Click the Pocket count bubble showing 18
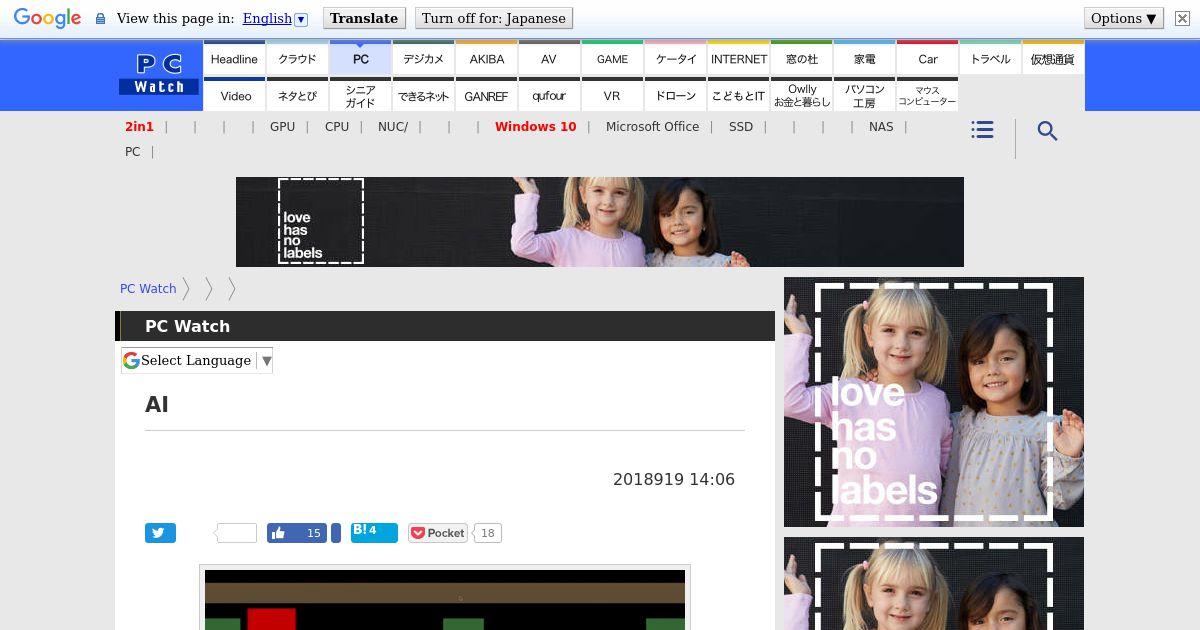 click(488, 533)
